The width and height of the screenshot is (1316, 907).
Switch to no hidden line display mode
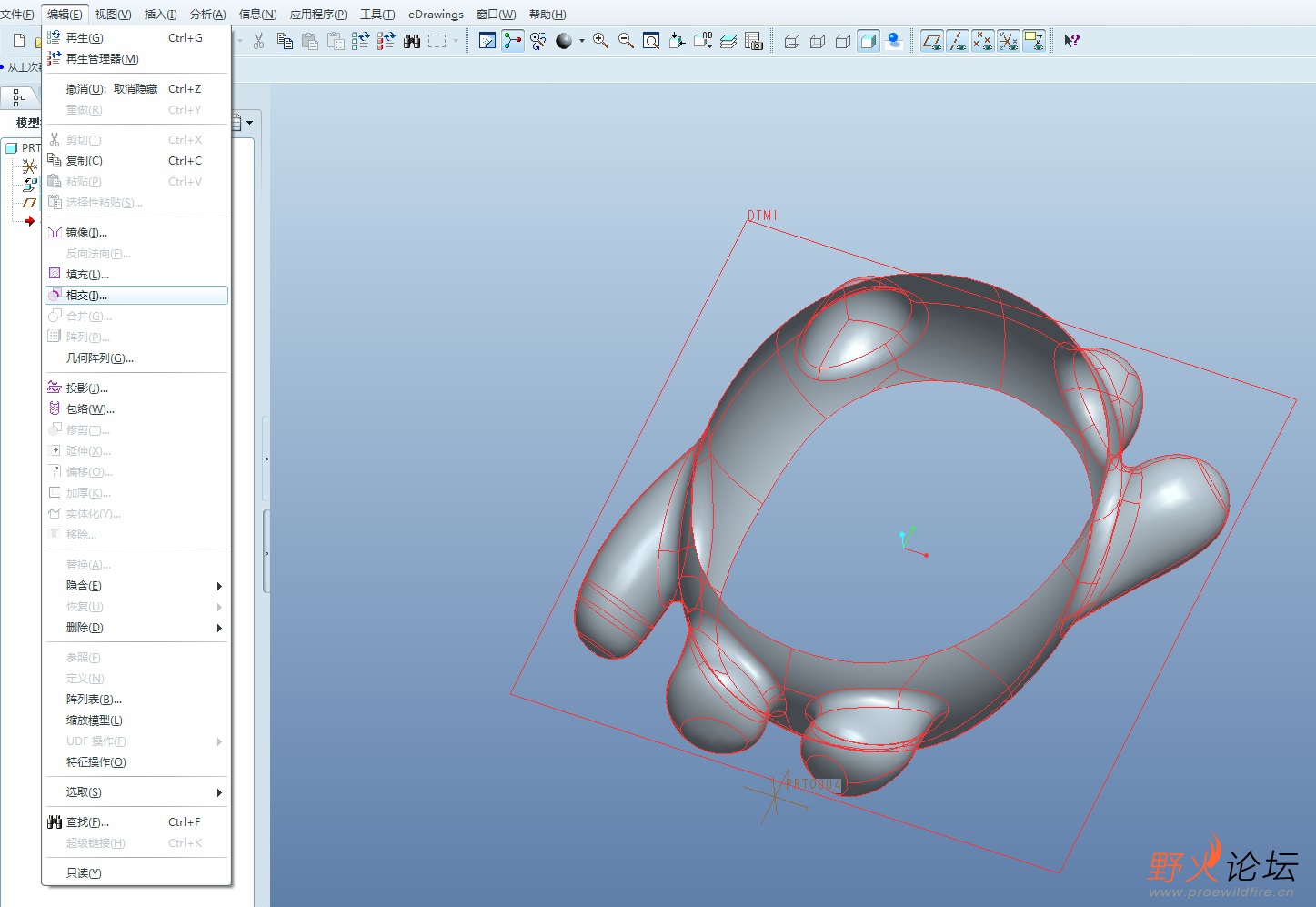click(843, 41)
